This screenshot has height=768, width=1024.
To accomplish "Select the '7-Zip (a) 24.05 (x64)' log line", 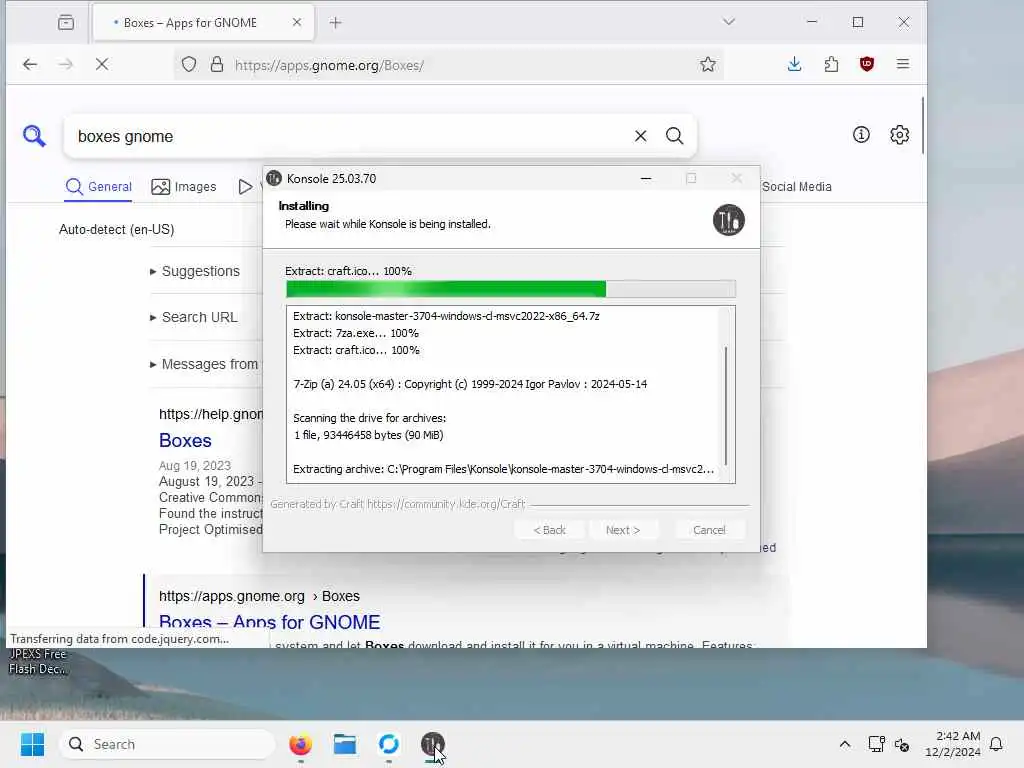I will click(470, 384).
